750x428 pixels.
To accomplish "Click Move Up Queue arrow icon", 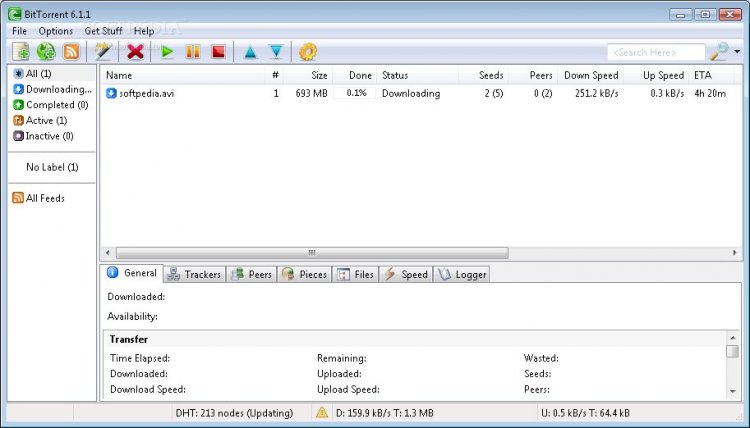I will (250, 52).
